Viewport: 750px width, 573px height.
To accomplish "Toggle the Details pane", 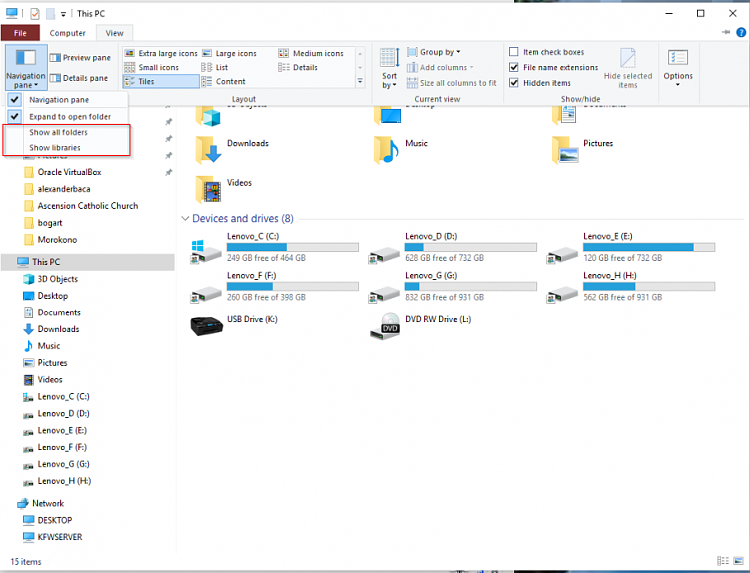I will [79, 78].
